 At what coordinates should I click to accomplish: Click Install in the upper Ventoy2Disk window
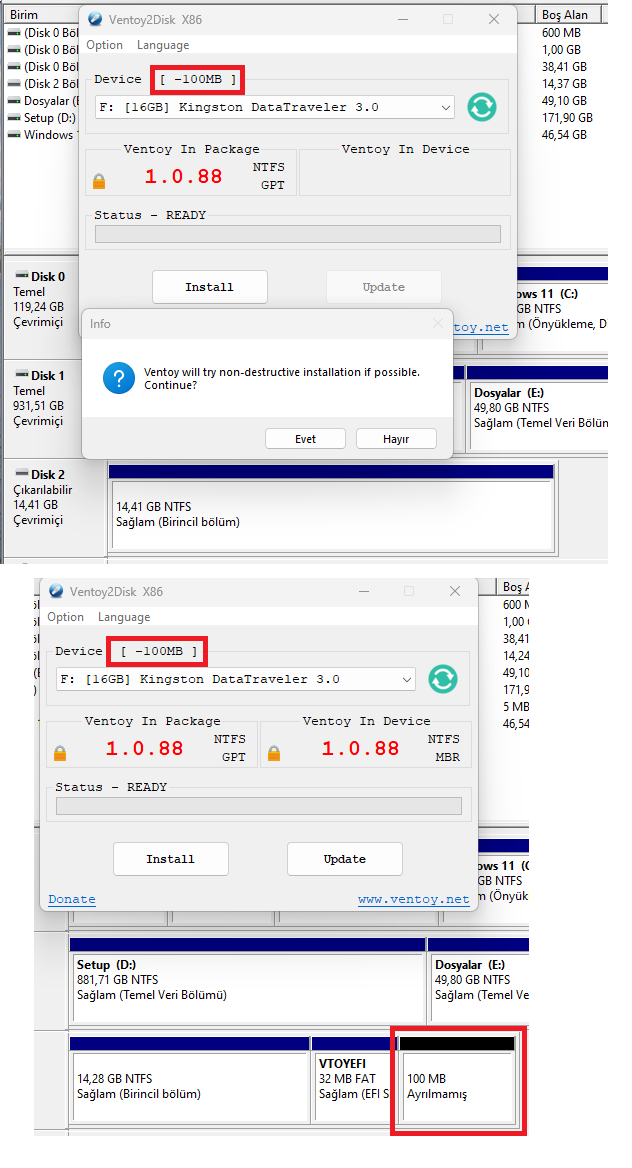click(209, 287)
